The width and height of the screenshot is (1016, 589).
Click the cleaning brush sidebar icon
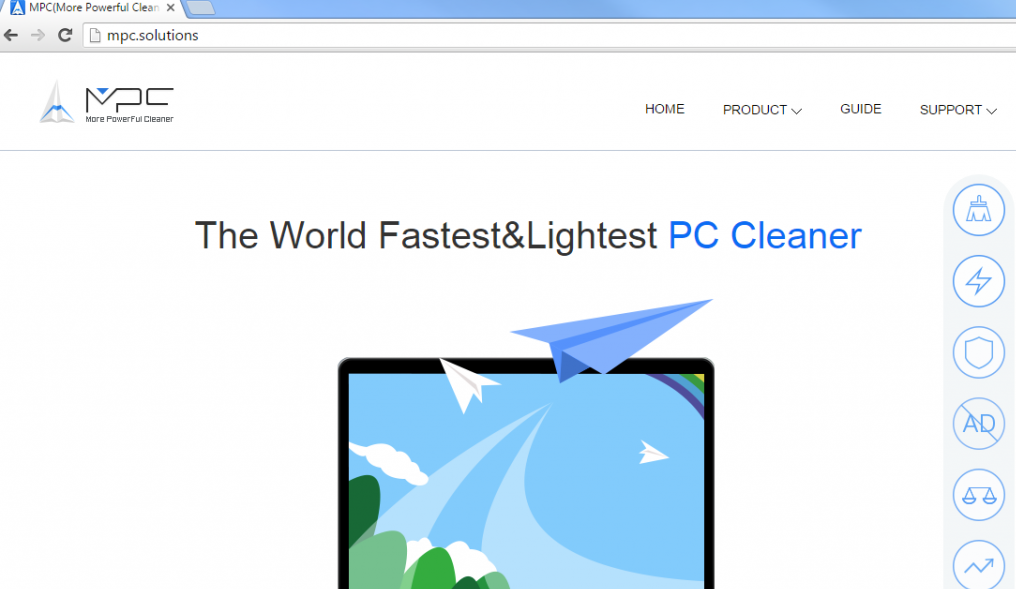point(978,210)
